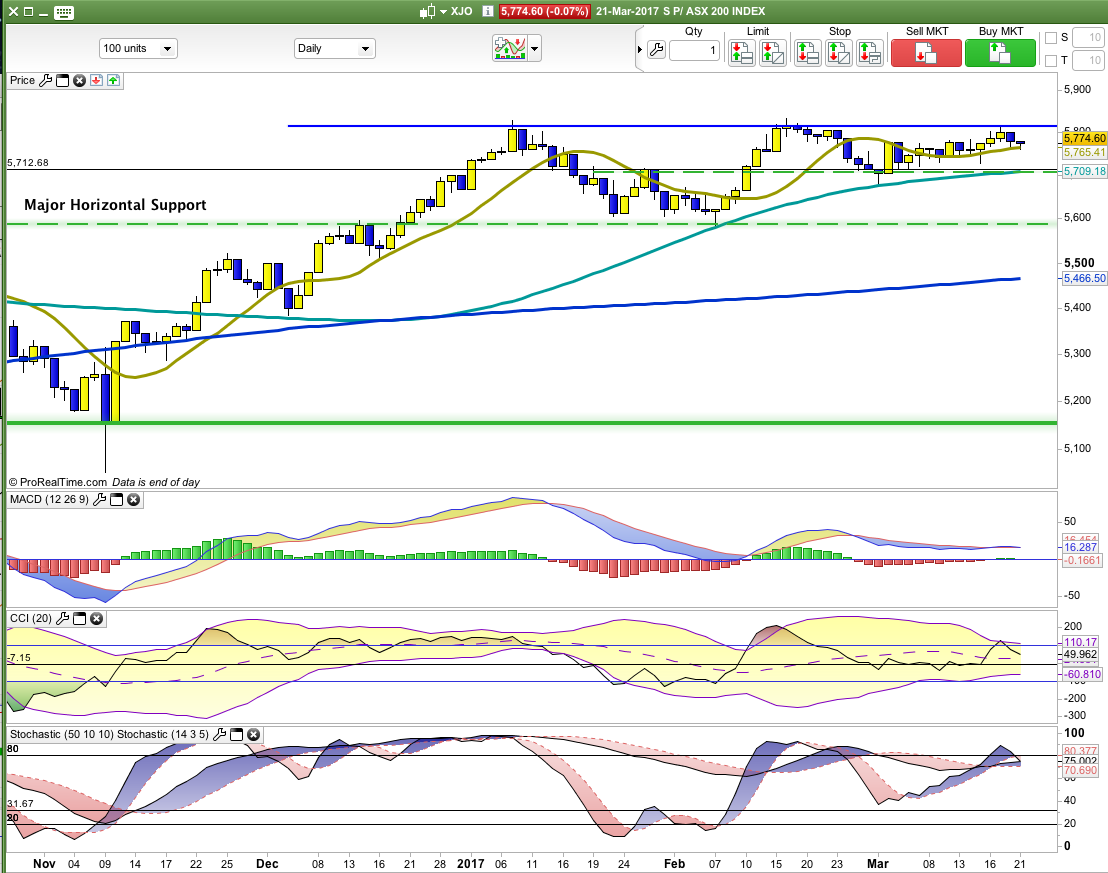The height and width of the screenshot is (873, 1108).
Task: Click the 80.377 Stochastic axis value label
Action: (x=1081, y=751)
